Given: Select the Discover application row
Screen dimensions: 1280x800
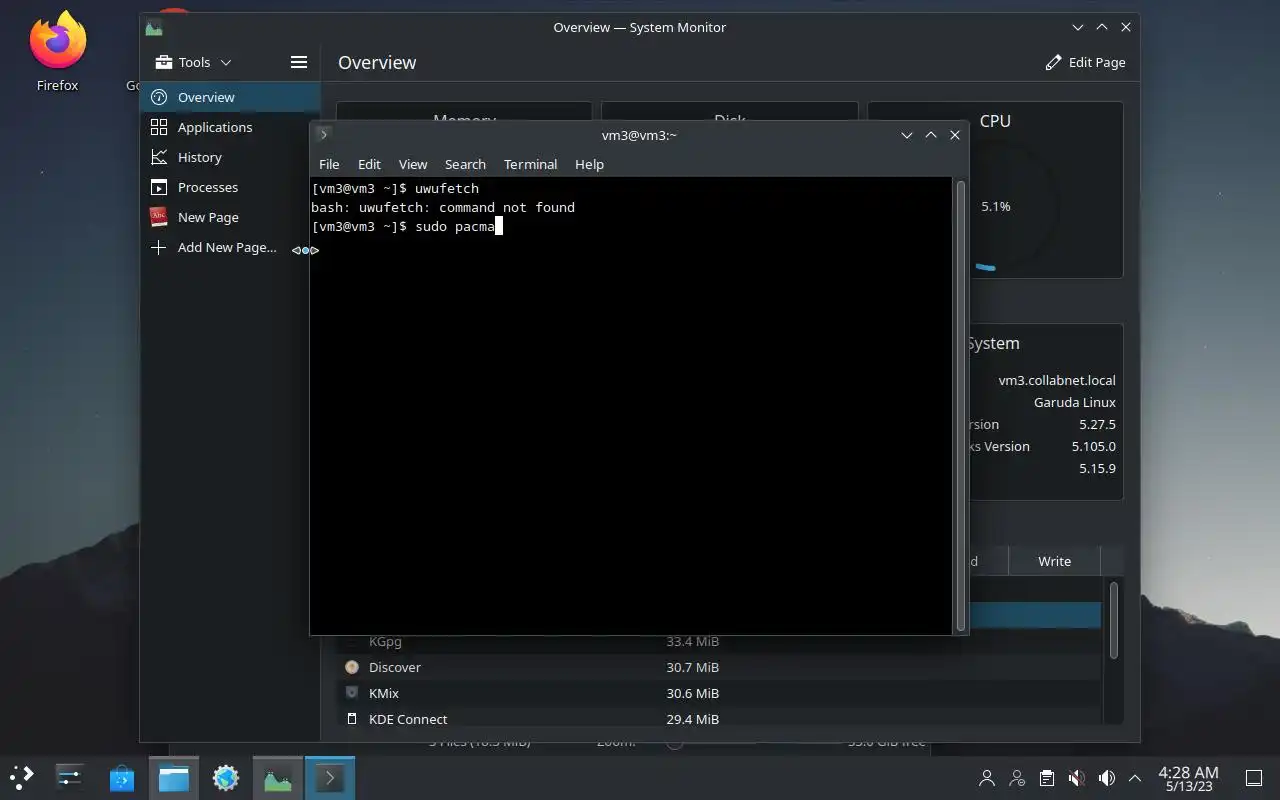Looking at the screenshot, I should [718, 667].
